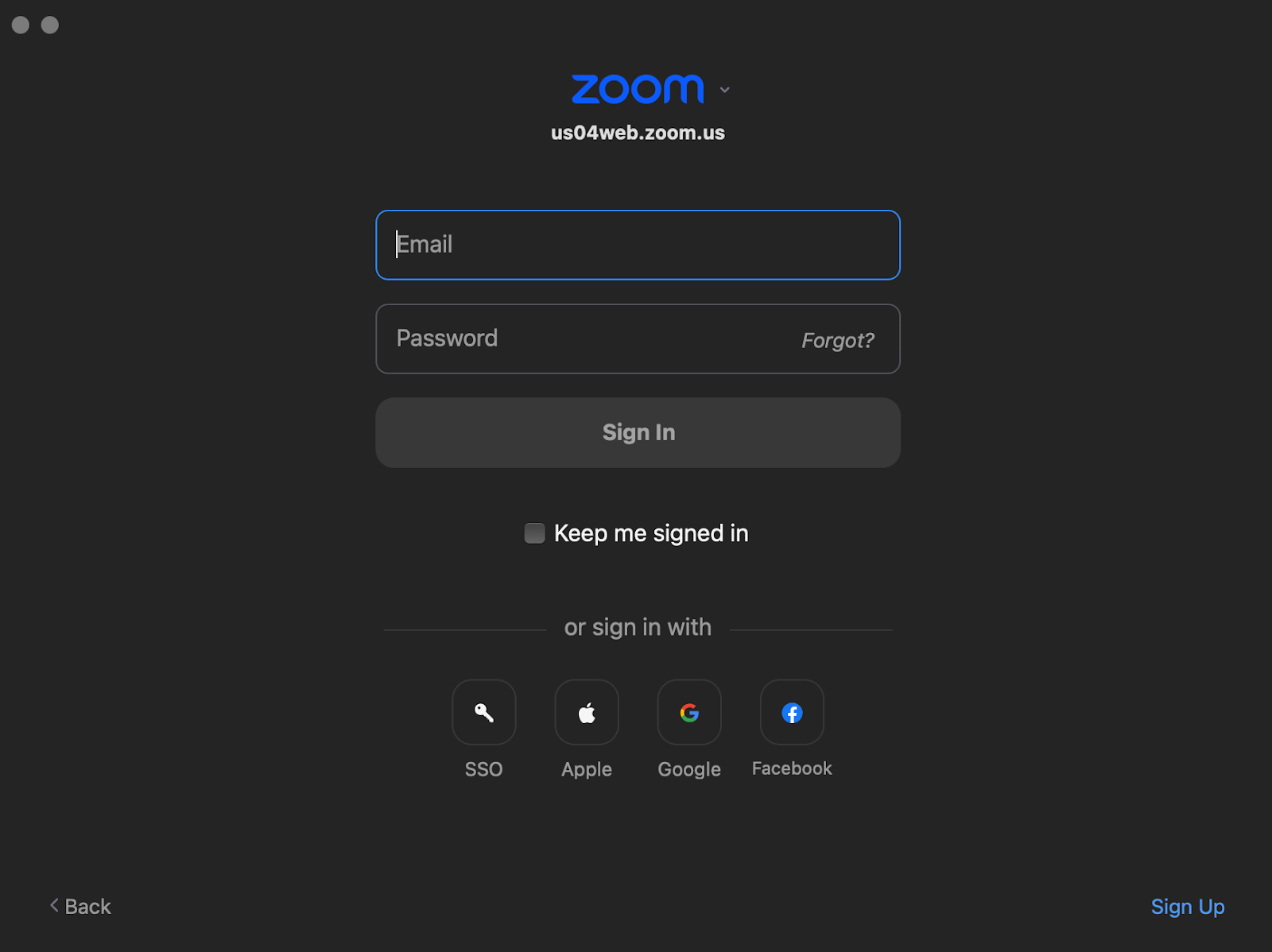This screenshot has width=1272, height=952.
Task: Click the us04web.zoom.us domain text
Action: click(638, 132)
